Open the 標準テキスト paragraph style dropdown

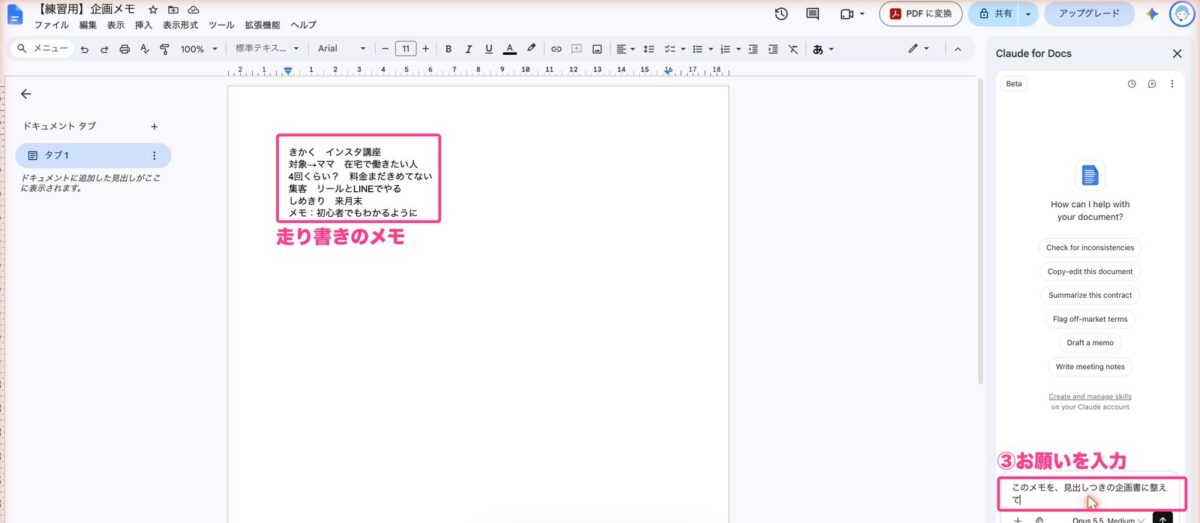267,48
